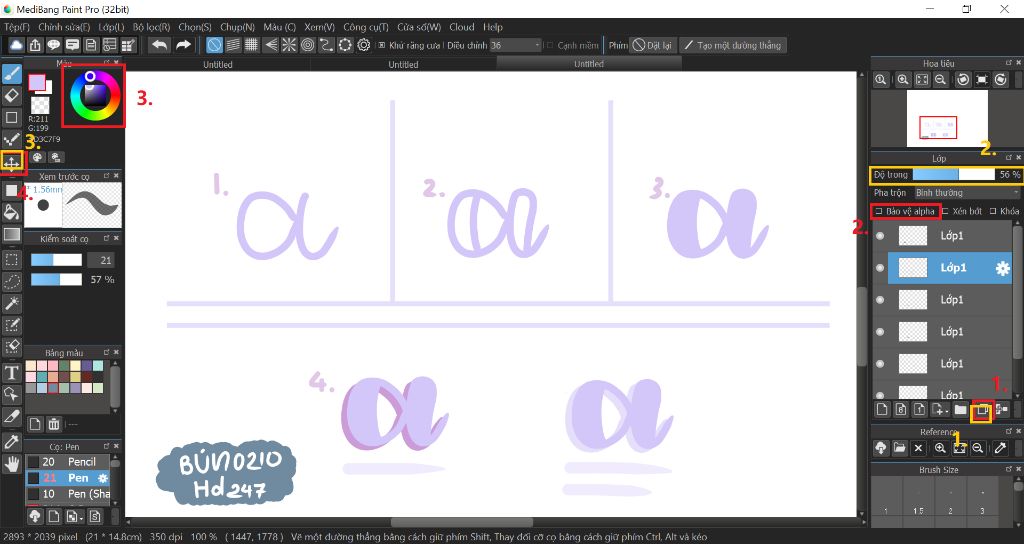Close the Bảng màu panel
This screenshot has width=1024, height=544.
116,352
